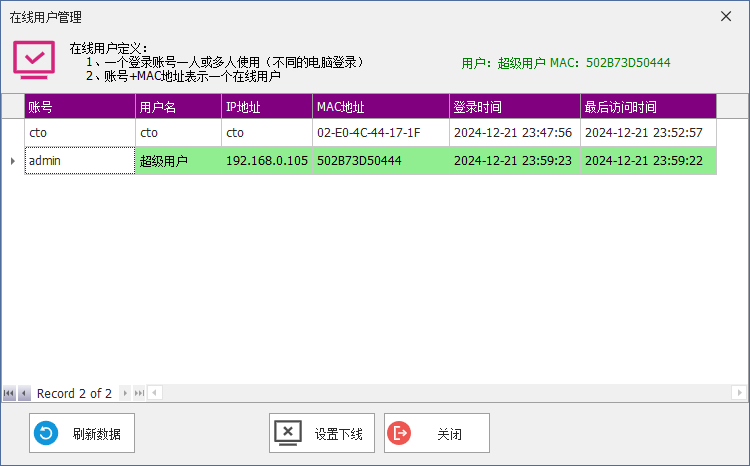Click last access 2024-12-21 23:52:57
The image size is (750, 466).
(x=648, y=133)
